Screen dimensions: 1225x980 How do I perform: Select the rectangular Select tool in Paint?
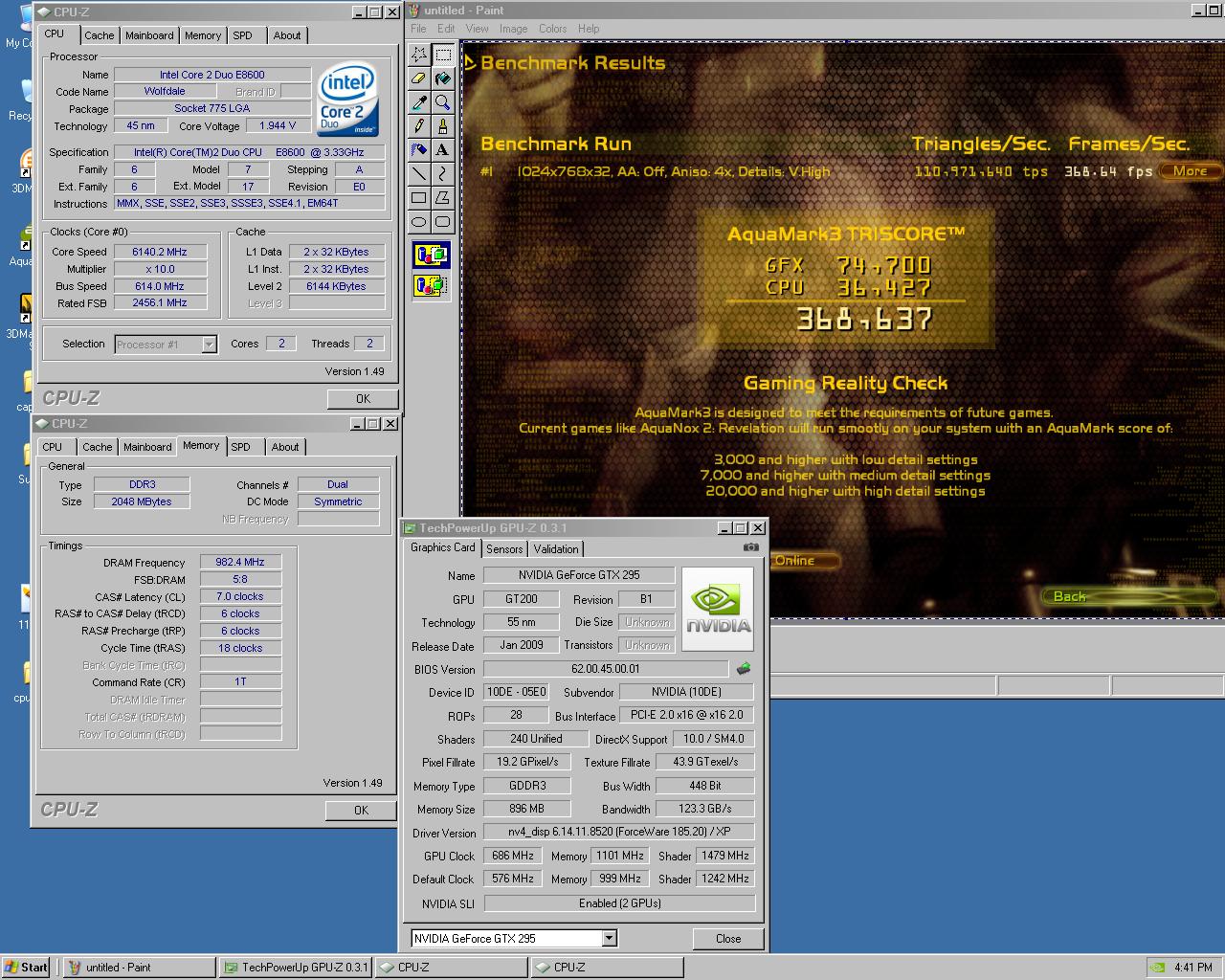(443, 56)
